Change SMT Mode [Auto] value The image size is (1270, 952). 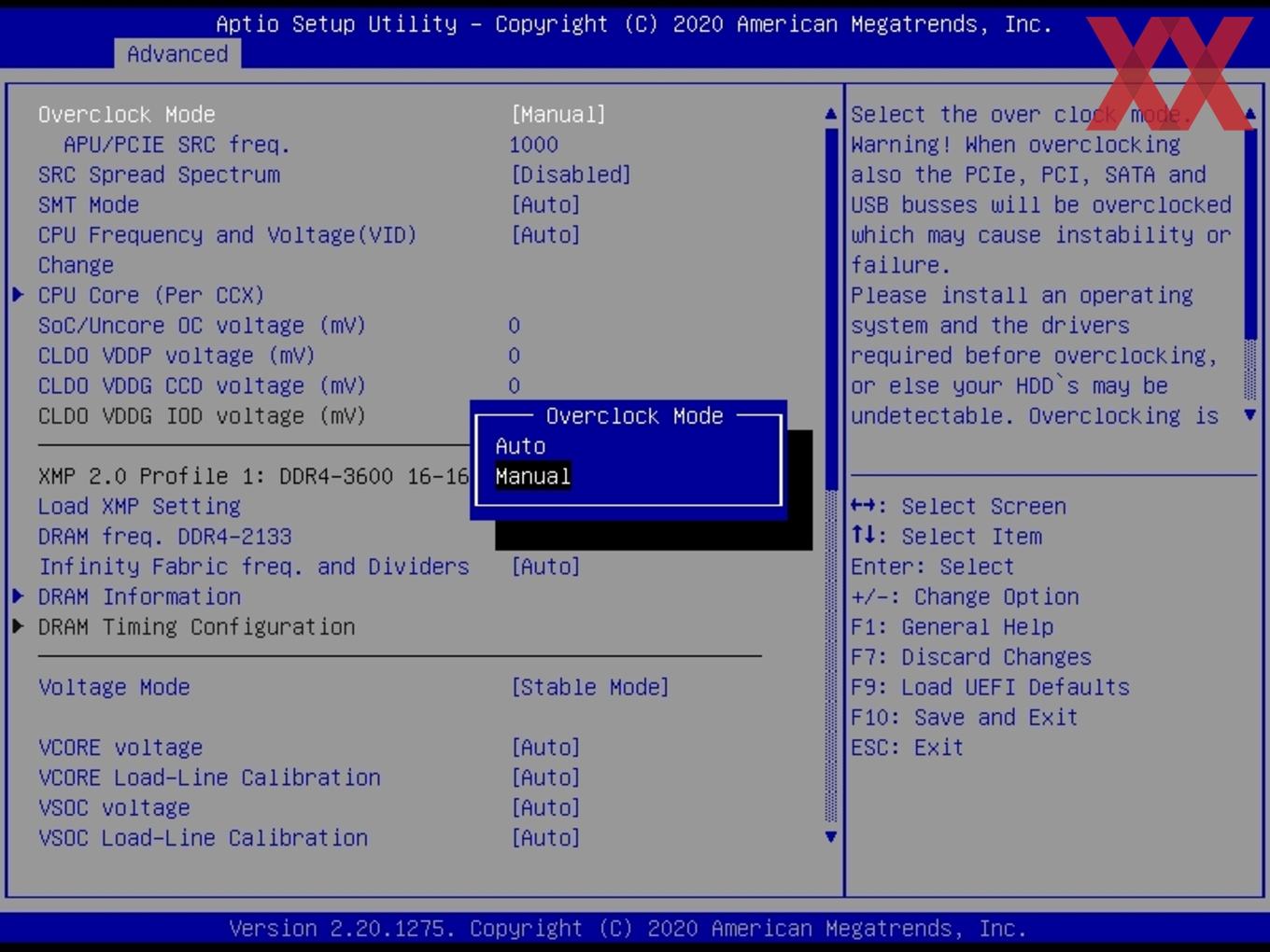point(545,204)
